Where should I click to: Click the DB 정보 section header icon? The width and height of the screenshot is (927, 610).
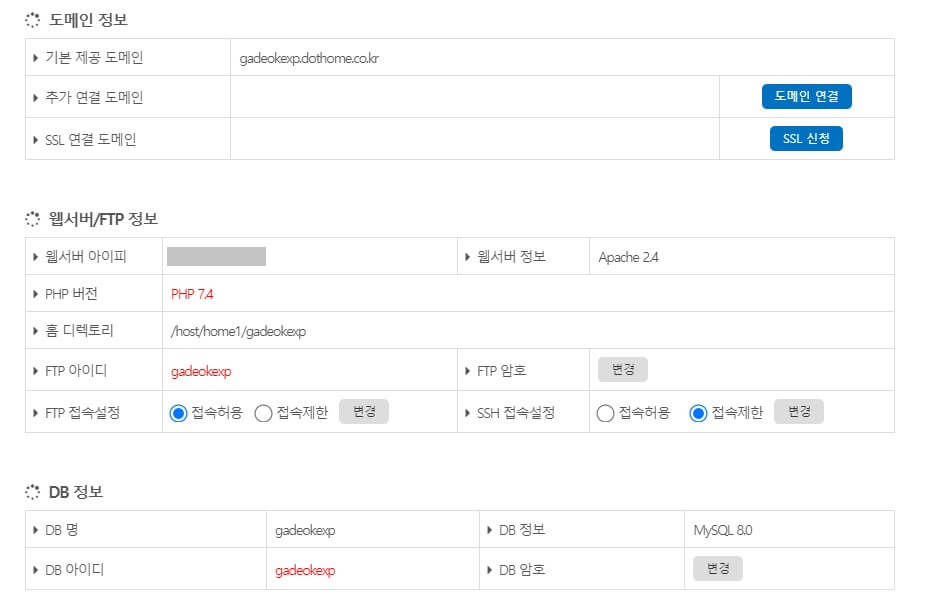pyautogui.click(x=33, y=492)
